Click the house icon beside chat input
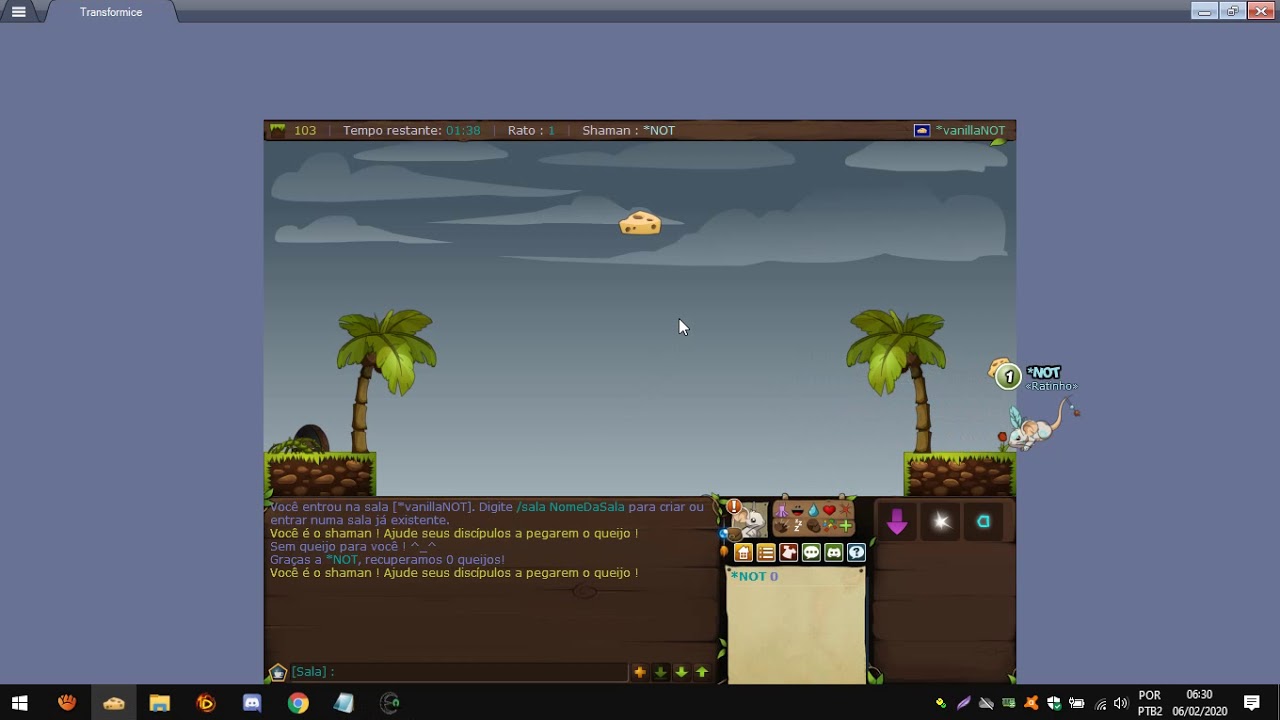The height and width of the screenshot is (720, 1280). coord(278,672)
